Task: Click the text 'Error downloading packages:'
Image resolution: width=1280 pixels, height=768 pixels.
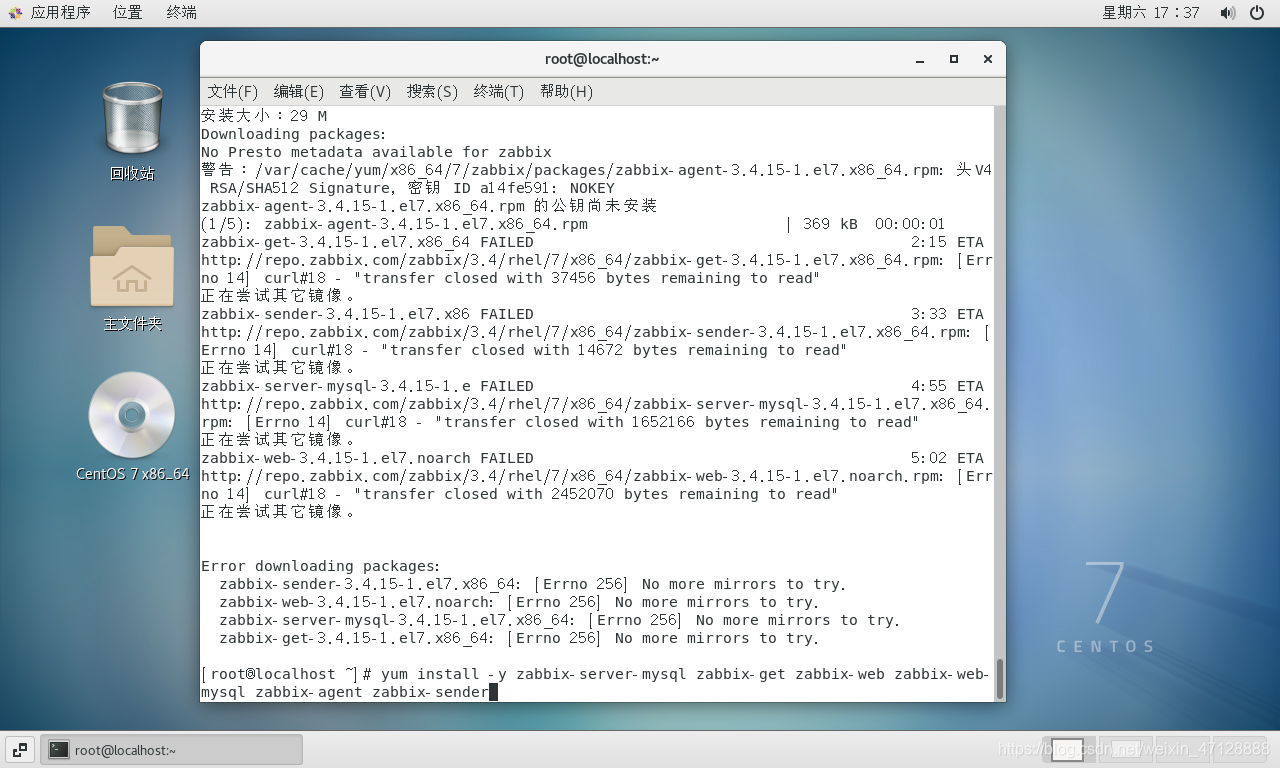Action: (321, 566)
